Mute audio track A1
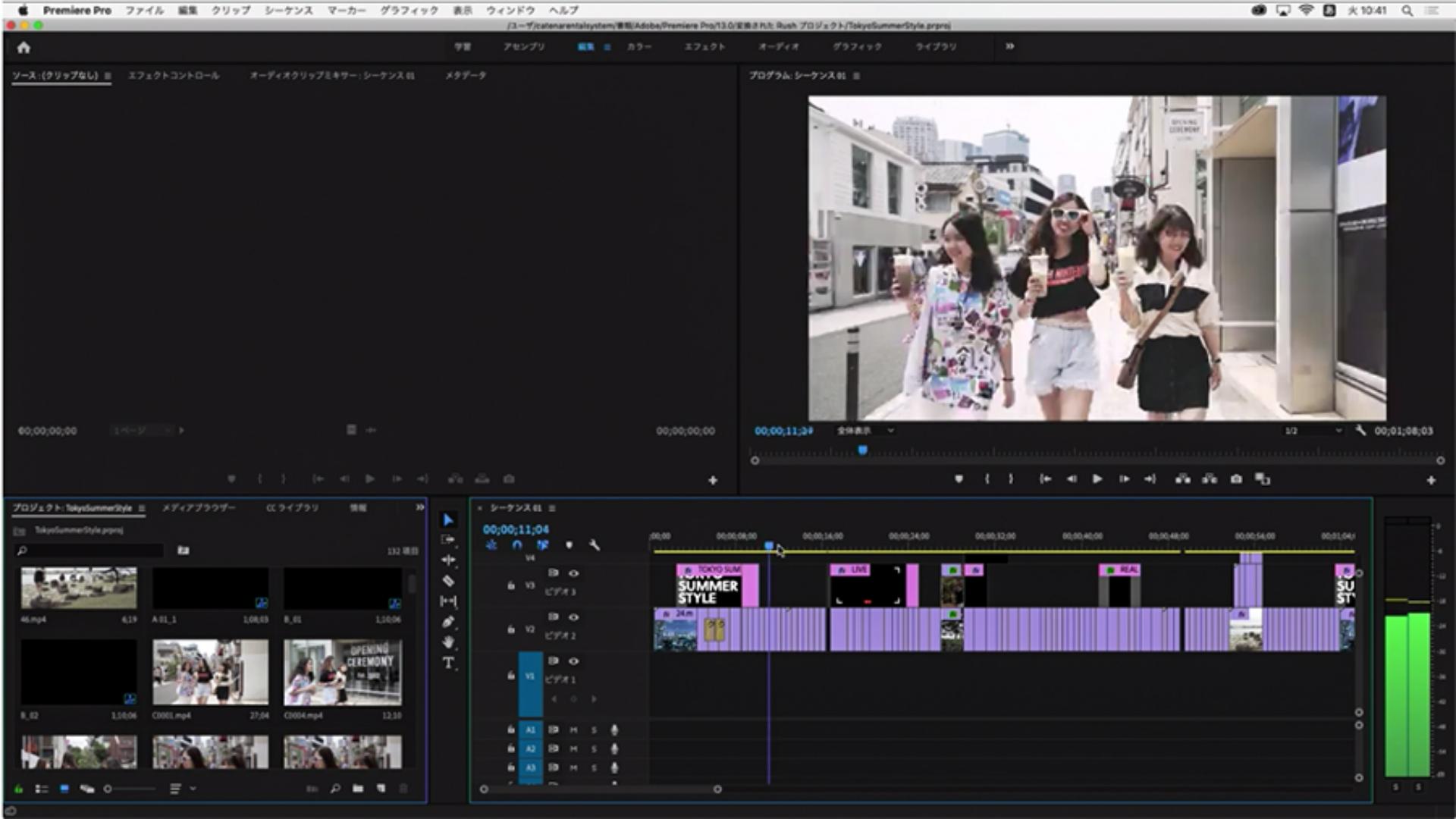The image size is (1456, 819). point(573,730)
